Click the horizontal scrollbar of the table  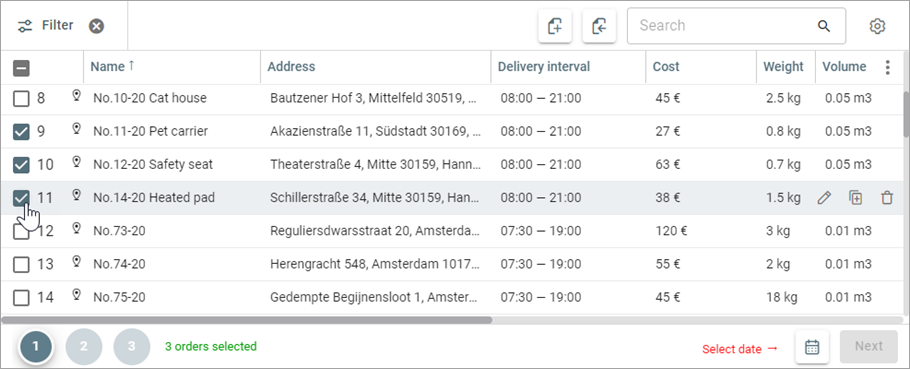[x=247, y=320]
